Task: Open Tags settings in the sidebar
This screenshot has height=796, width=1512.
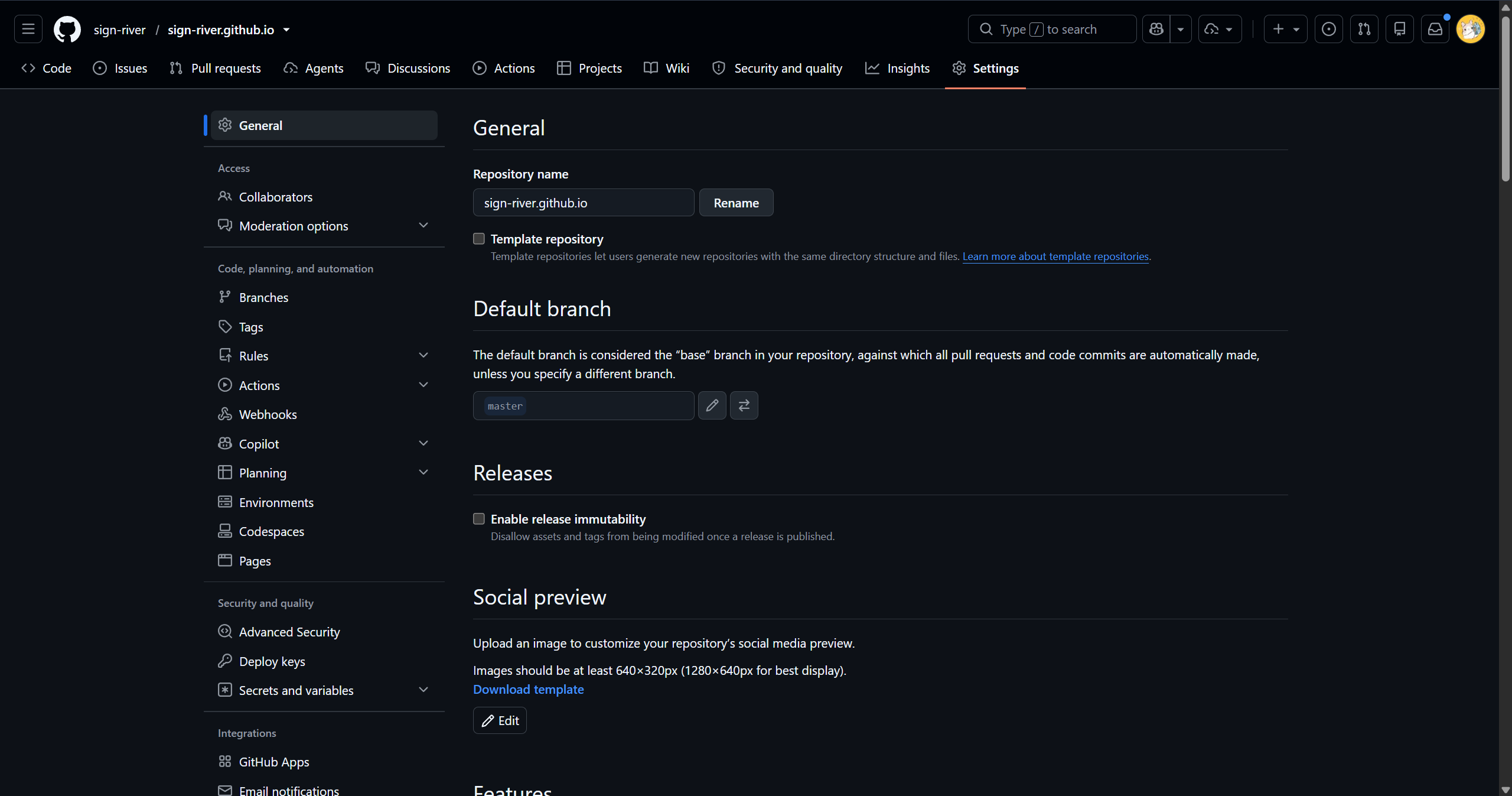Action: (x=324, y=327)
